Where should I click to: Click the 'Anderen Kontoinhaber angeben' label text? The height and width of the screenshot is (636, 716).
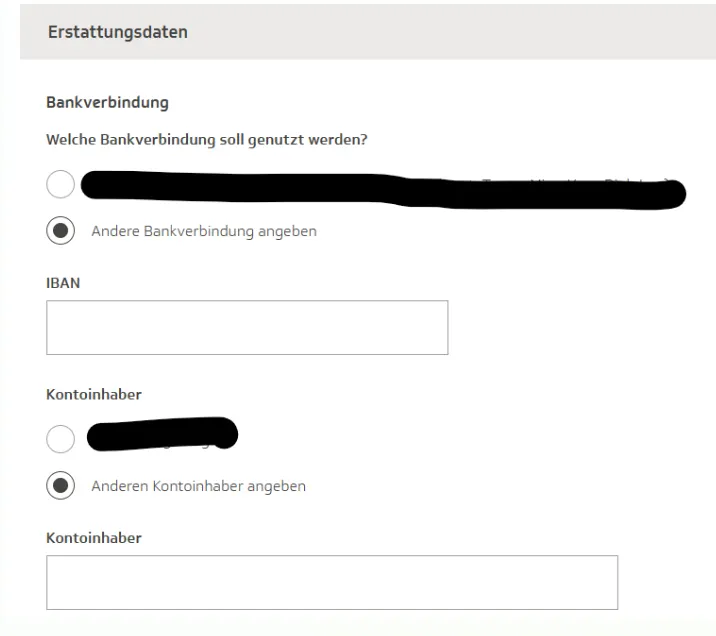pos(198,486)
